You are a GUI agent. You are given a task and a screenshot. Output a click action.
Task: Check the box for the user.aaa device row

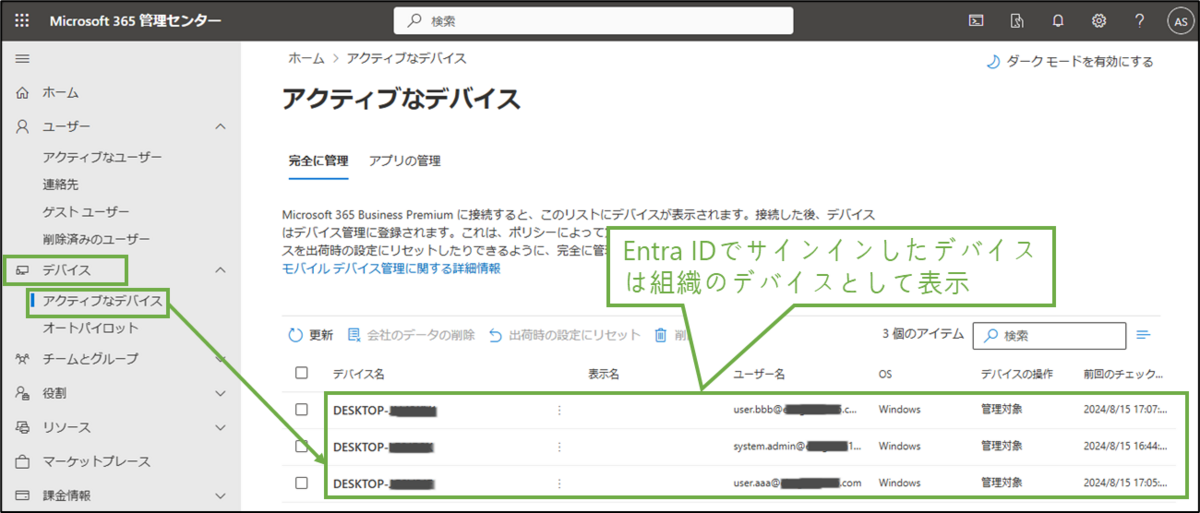[x=302, y=482]
